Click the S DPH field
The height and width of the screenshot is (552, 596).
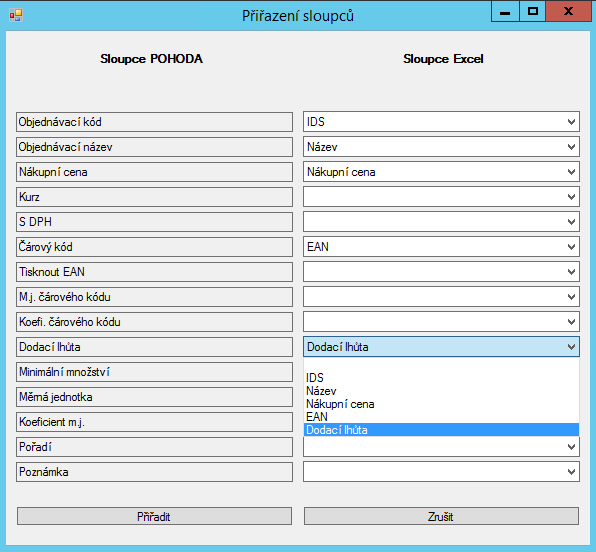point(154,222)
